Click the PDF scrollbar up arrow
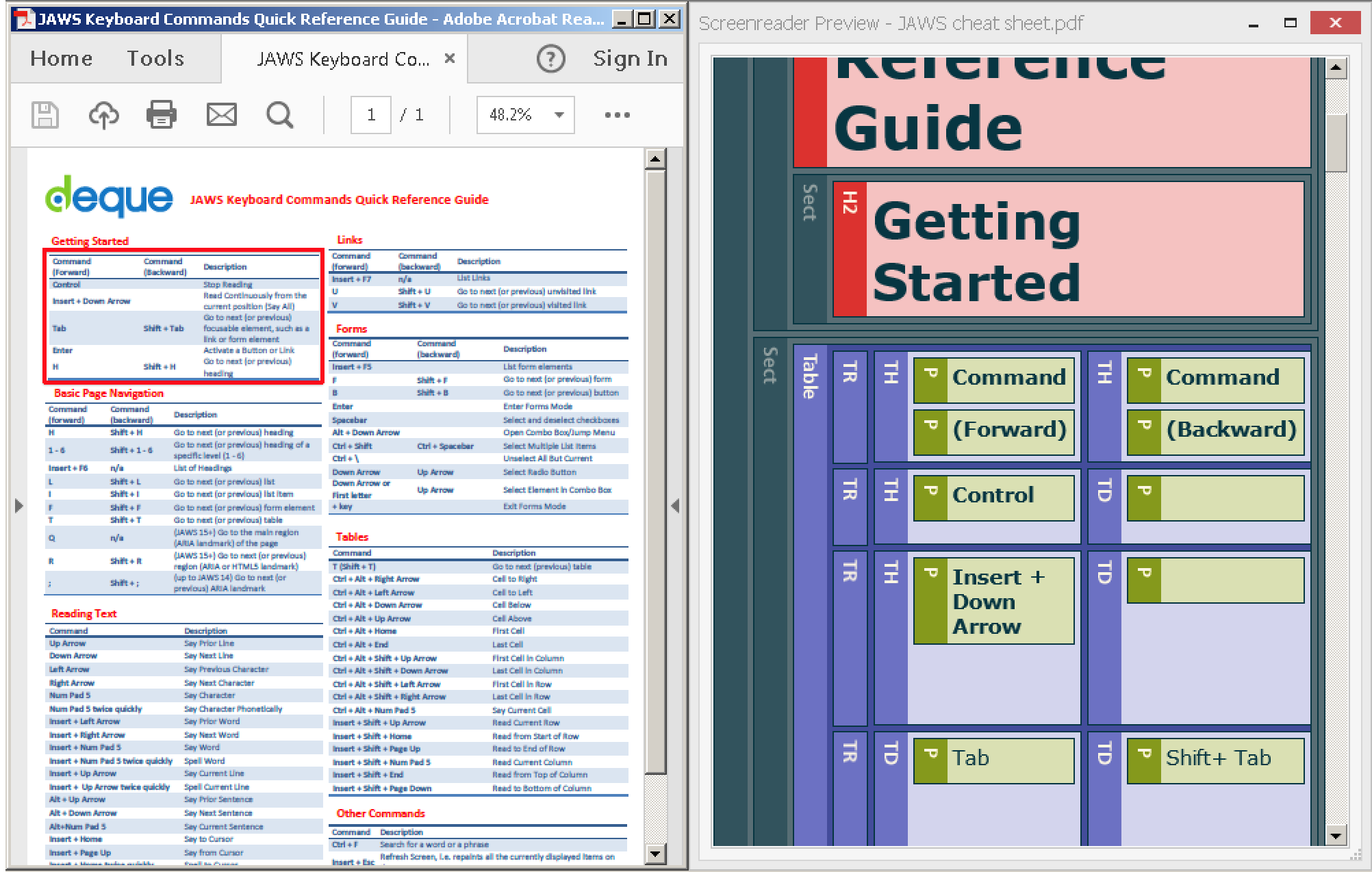This screenshot has width=1372, height=872. [655, 159]
